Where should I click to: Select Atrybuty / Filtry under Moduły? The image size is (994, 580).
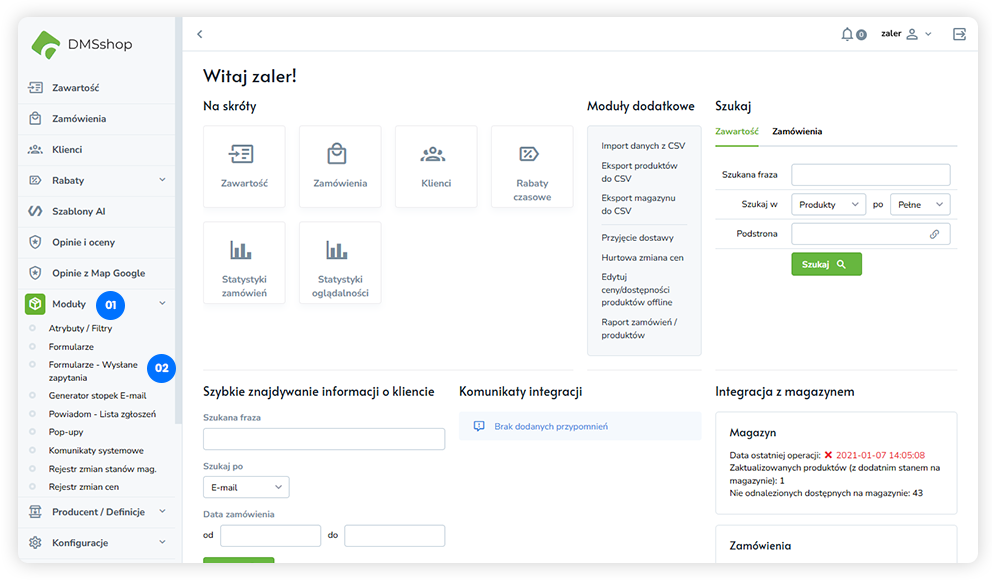80,328
